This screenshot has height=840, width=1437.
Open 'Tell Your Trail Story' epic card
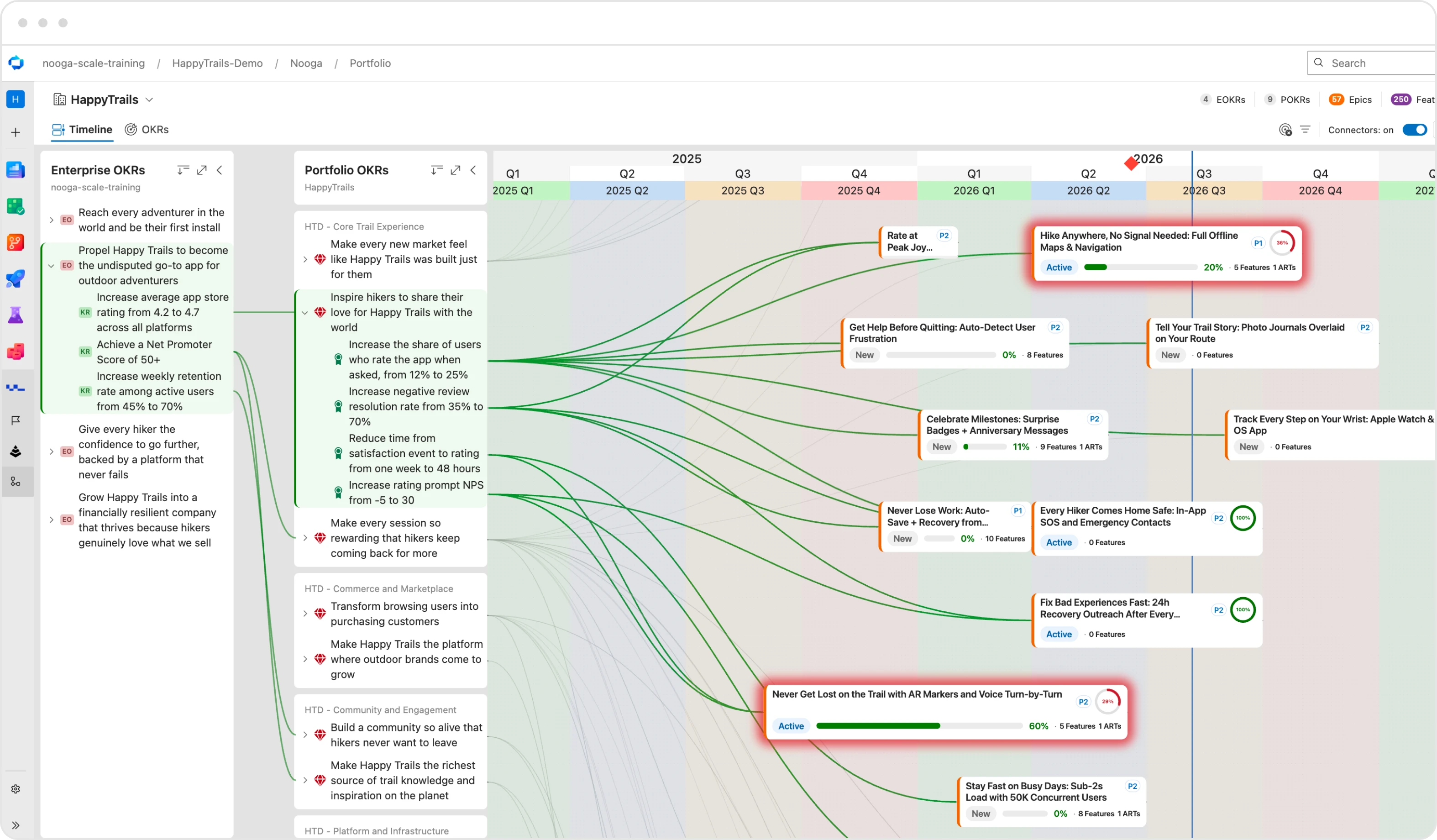pyautogui.click(x=1263, y=343)
